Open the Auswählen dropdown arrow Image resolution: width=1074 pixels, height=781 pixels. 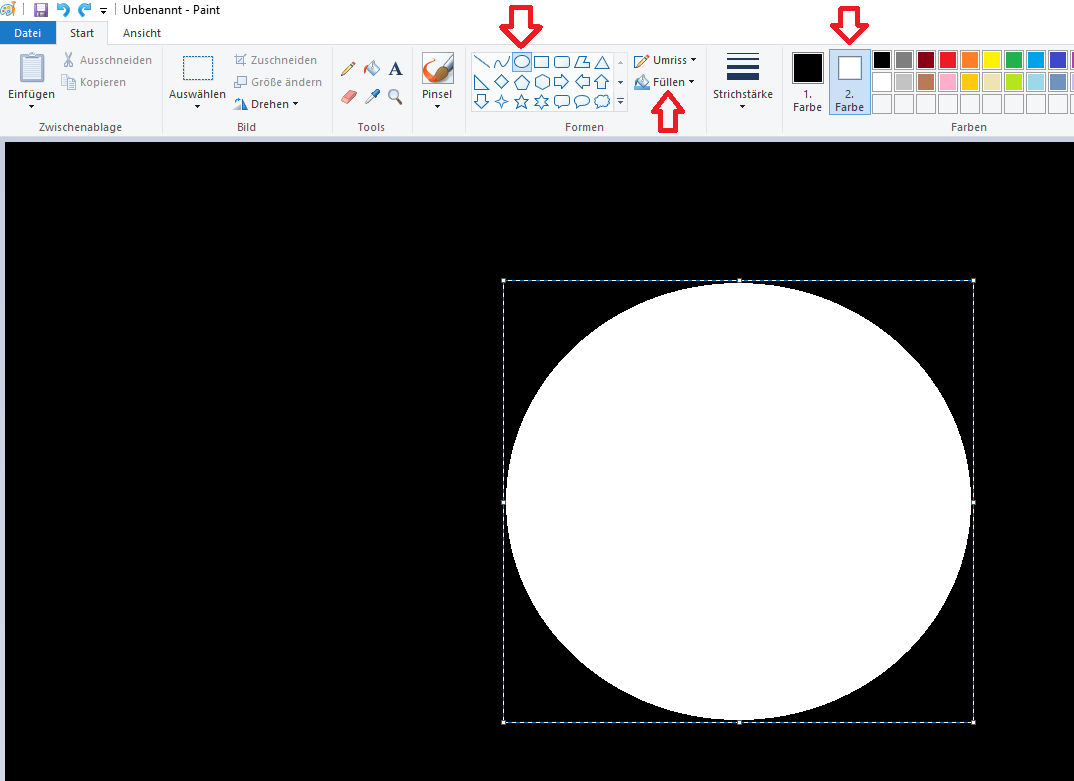pos(197,106)
